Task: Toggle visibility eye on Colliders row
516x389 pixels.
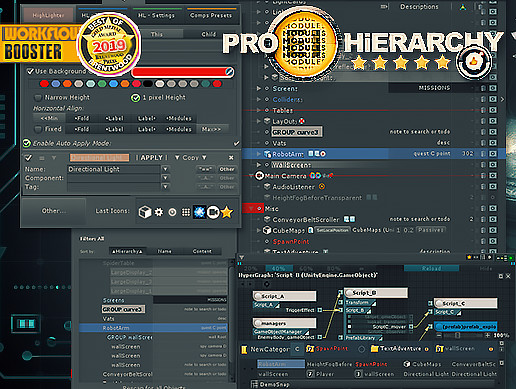Action: pyautogui.click(x=493, y=99)
